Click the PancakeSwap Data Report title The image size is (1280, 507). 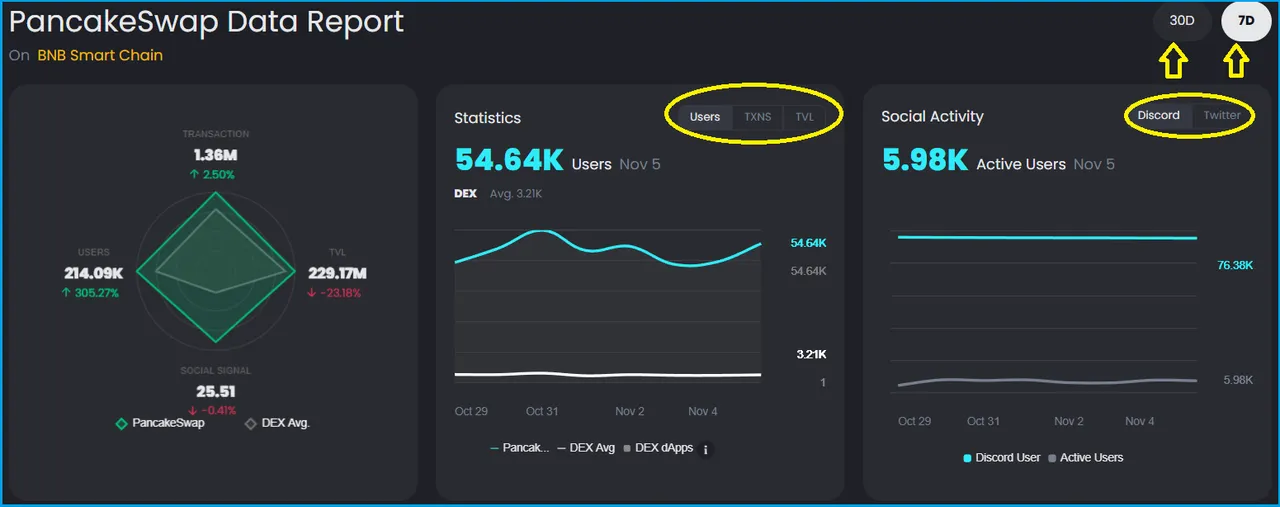[x=206, y=21]
